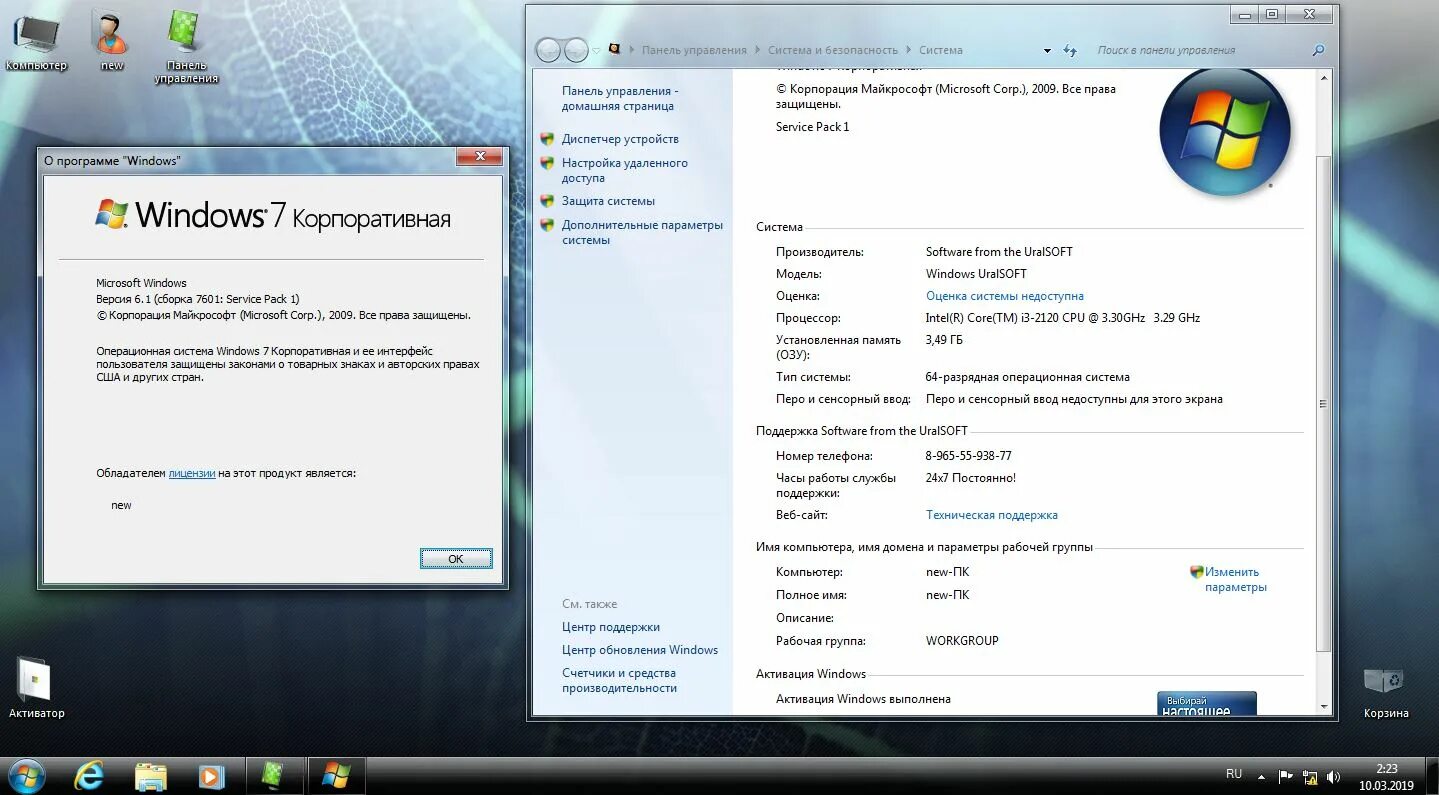Click shield icon beside Диспетчер устройств
The height and width of the screenshot is (795, 1439).
(547, 139)
